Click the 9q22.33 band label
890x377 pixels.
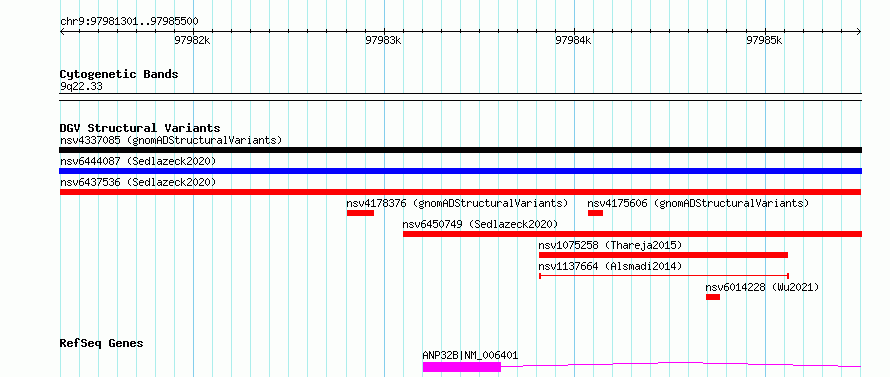point(81,87)
